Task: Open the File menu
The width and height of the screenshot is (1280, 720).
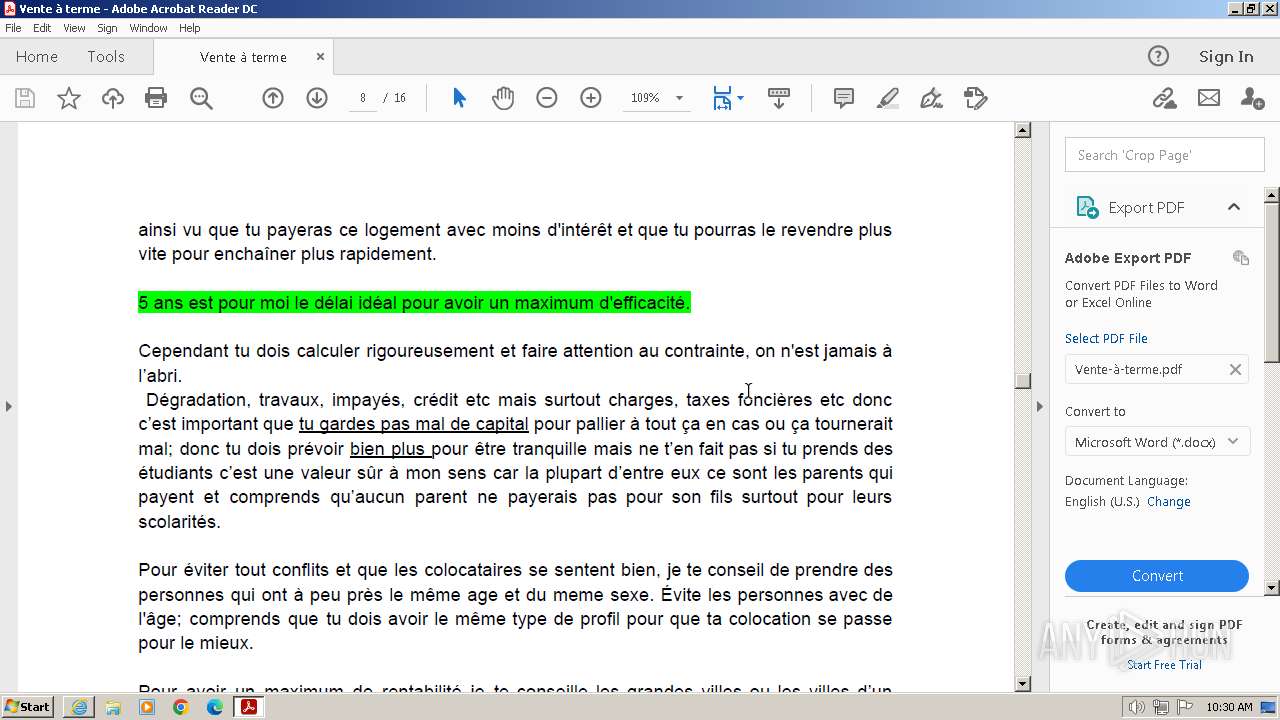Action: coord(13,28)
